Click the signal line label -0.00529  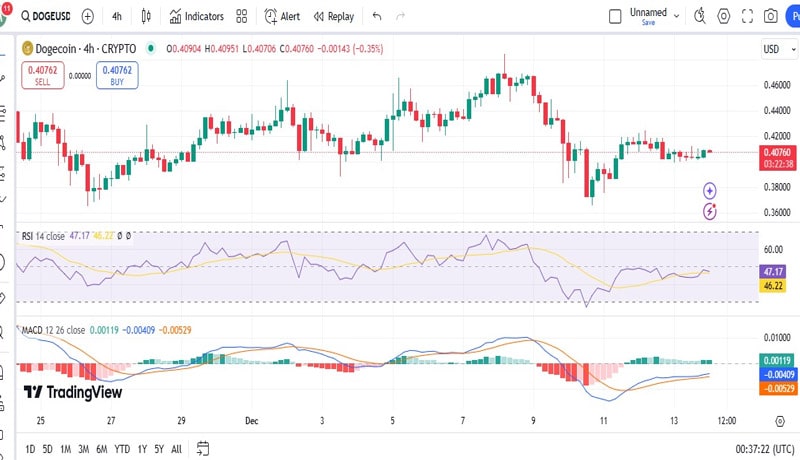tap(778, 388)
